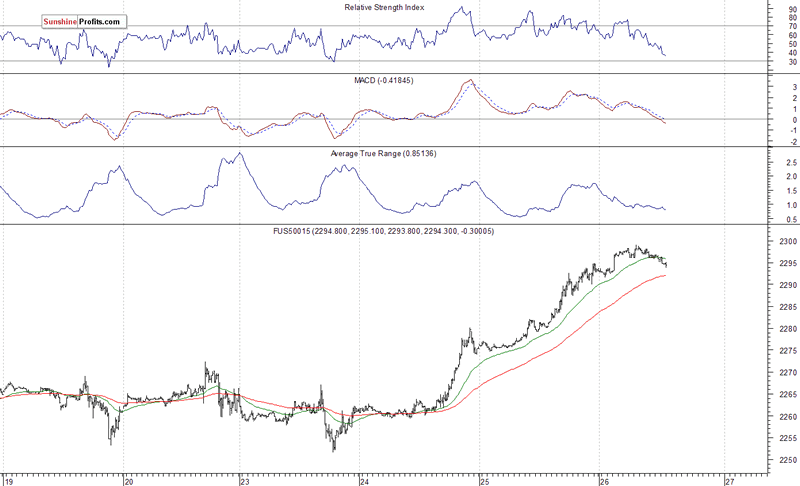
Task: Click date 25 on the time axis
Action: (484, 479)
